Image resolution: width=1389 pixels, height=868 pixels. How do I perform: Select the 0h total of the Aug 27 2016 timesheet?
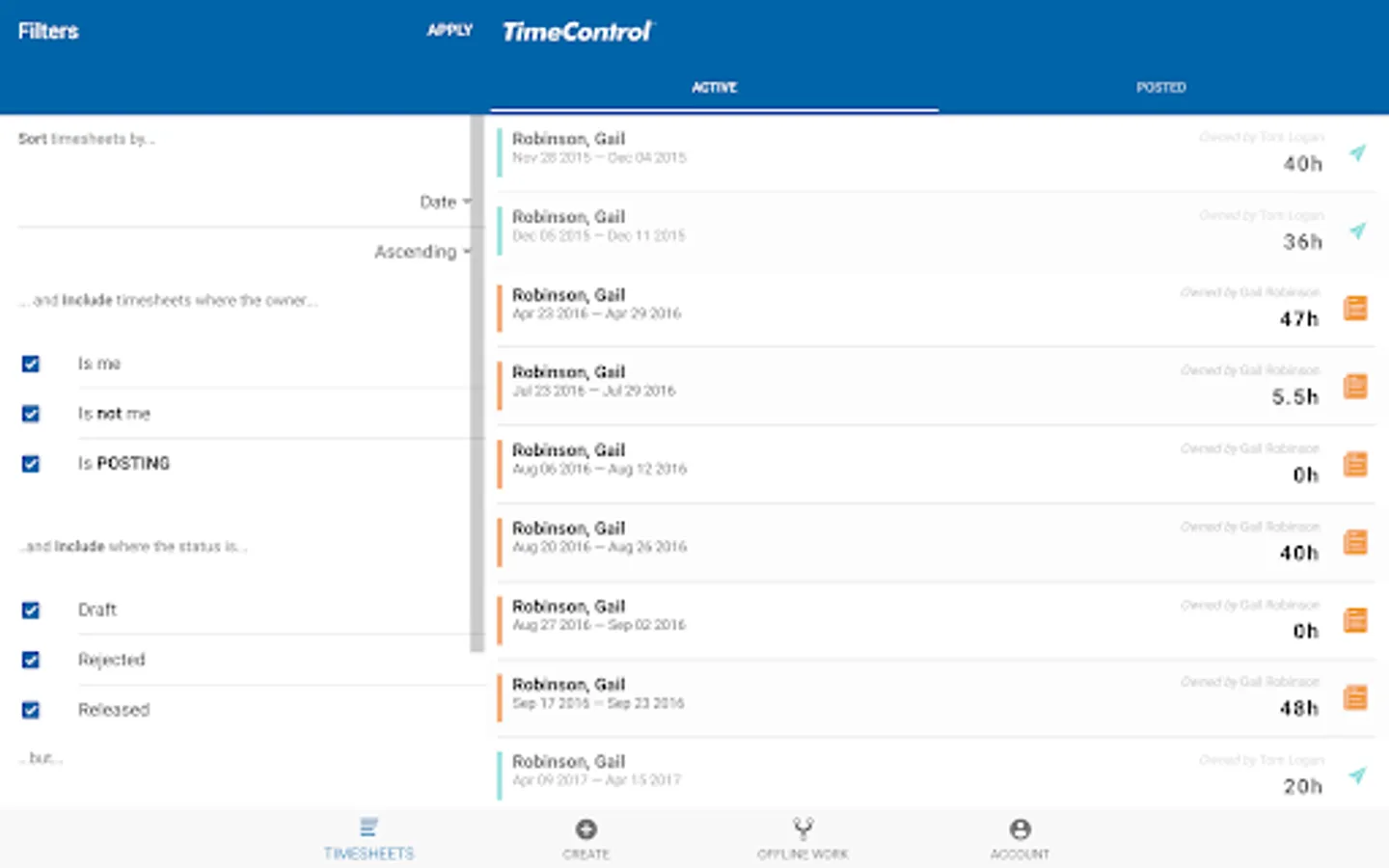(1306, 632)
